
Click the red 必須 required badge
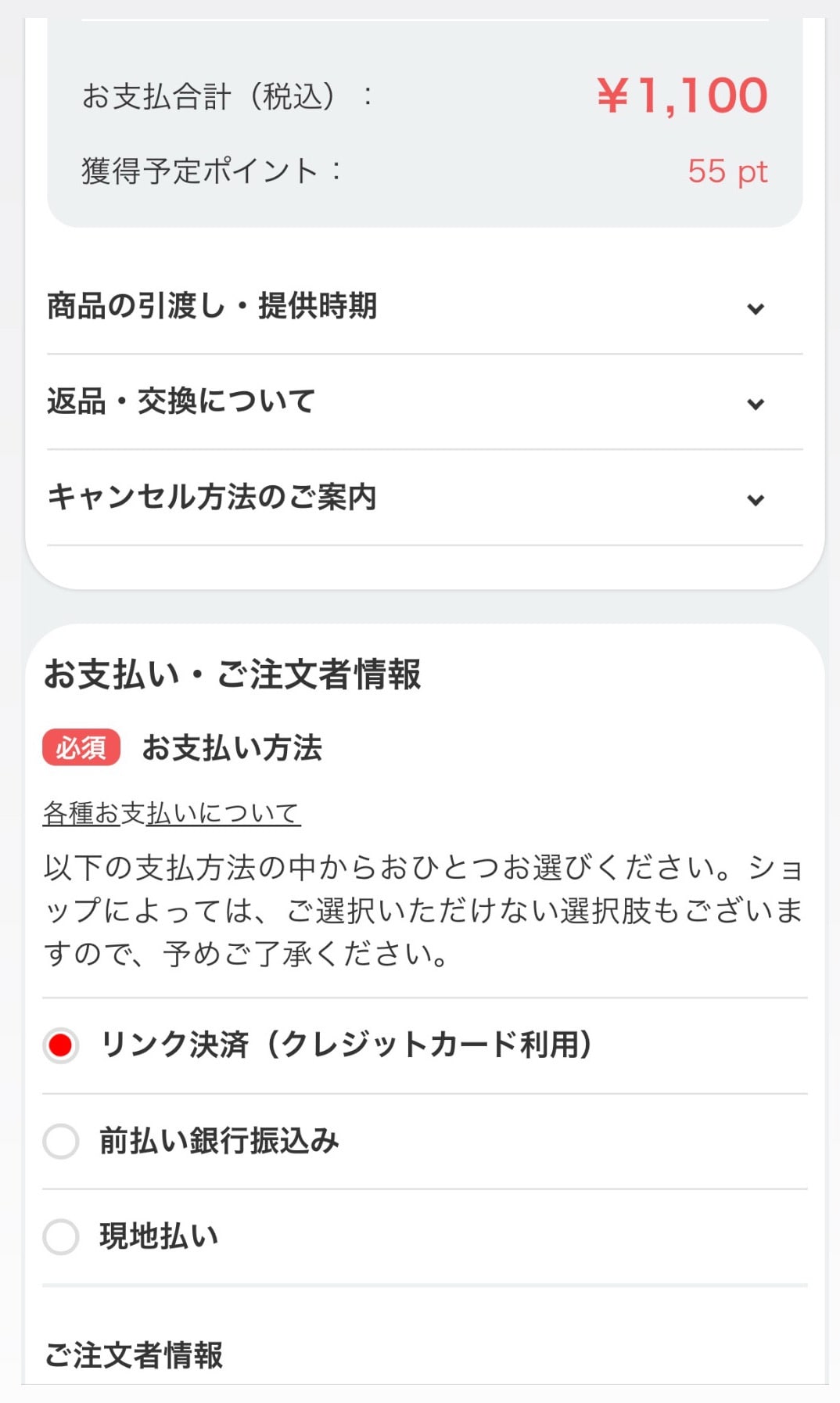[81, 748]
